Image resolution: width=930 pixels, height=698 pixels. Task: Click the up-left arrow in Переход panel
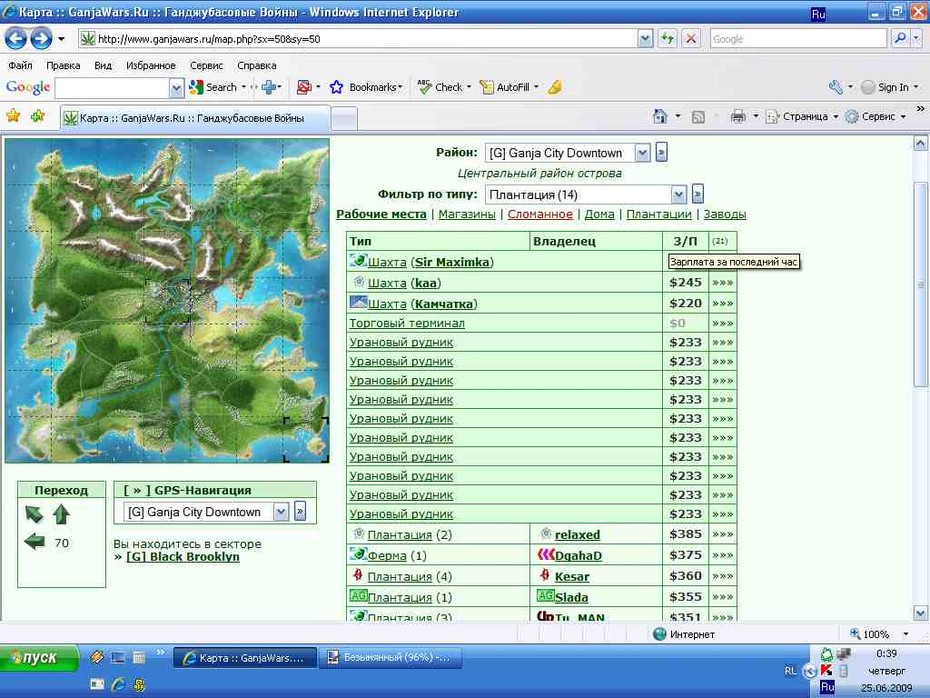coord(34,514)
